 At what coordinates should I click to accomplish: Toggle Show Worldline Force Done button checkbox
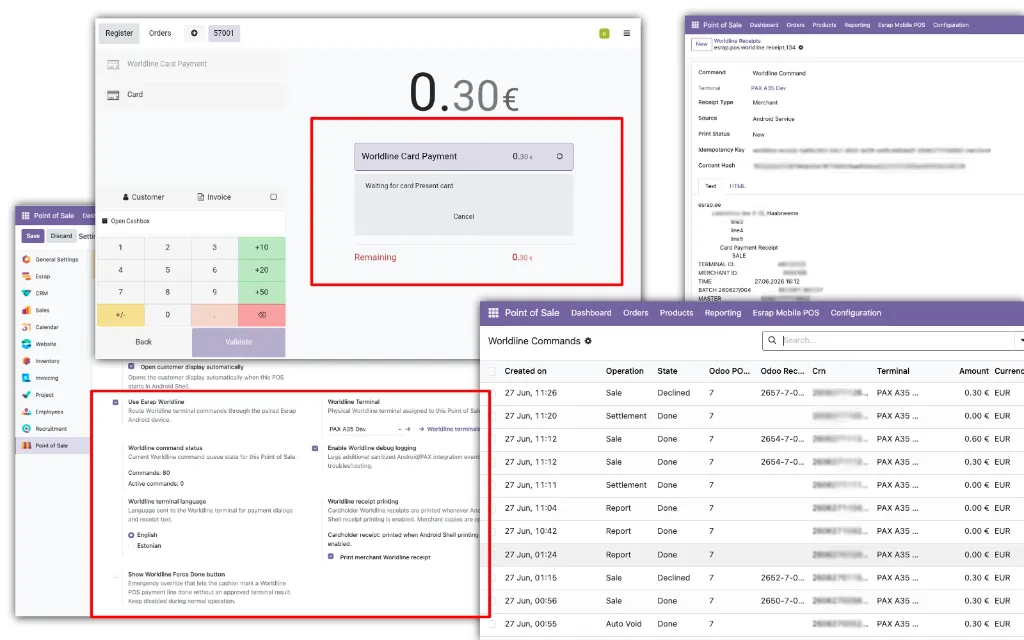pyautogui.click(x=116, y=575)
